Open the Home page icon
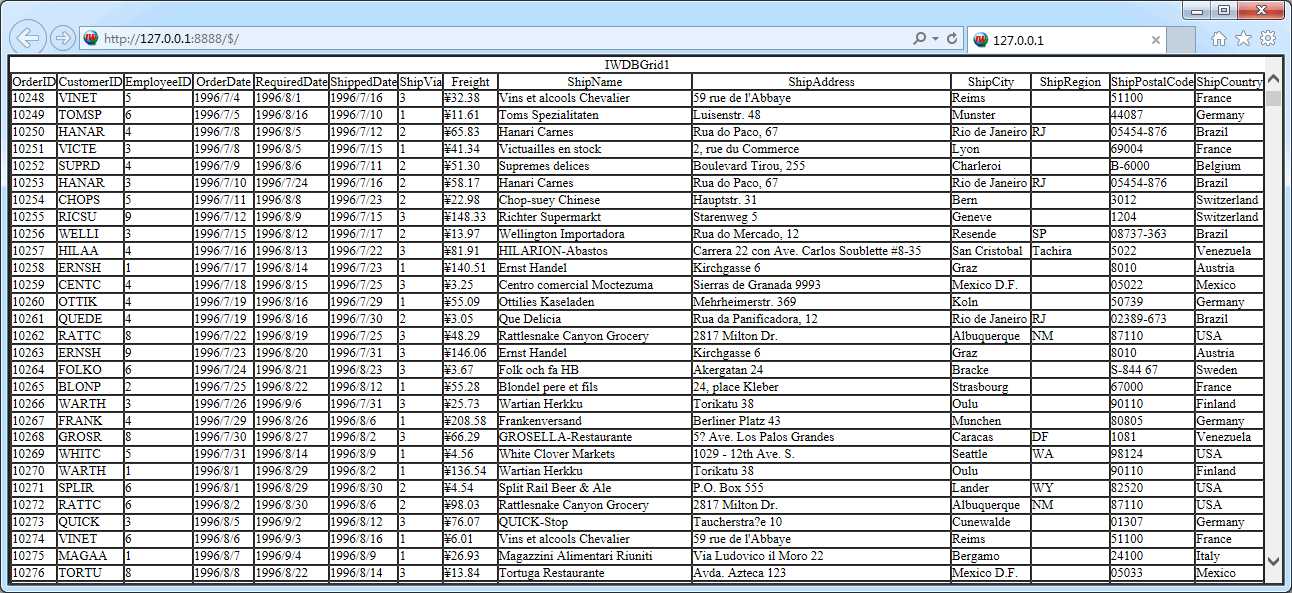The image size is (1292, 593). (x=1218, y=39)
